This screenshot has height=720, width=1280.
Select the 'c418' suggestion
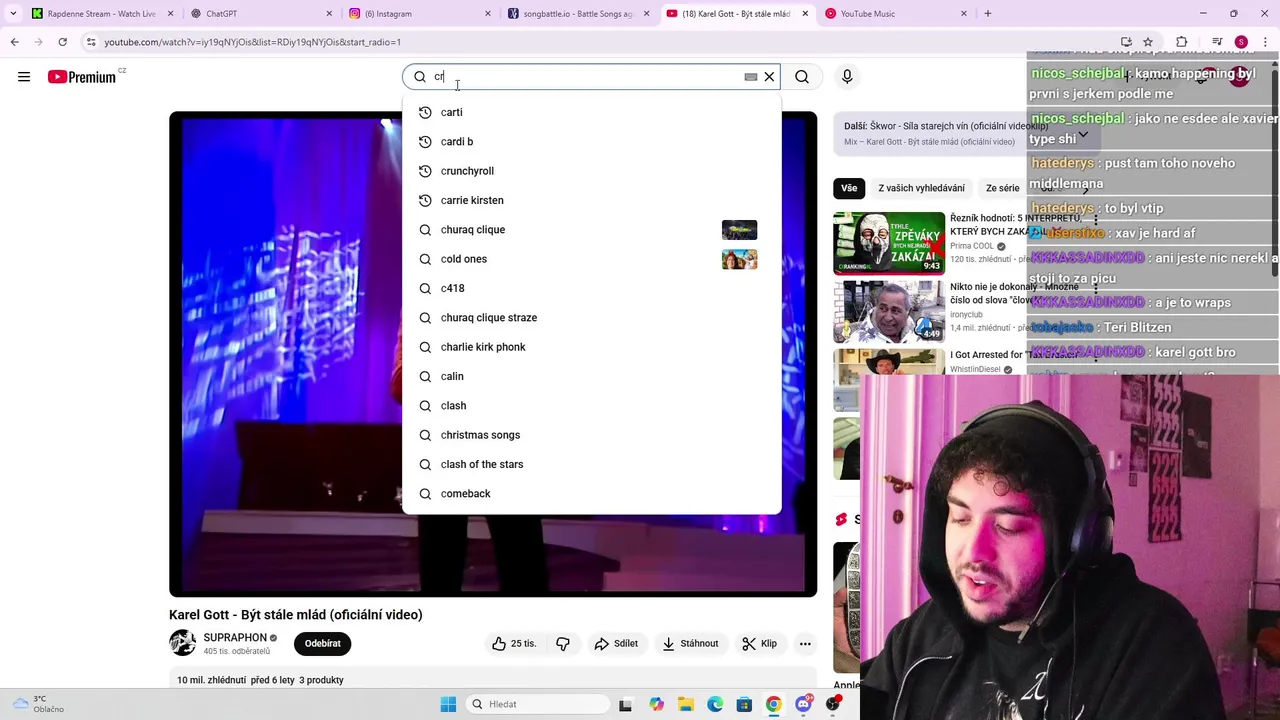point(591,288)
